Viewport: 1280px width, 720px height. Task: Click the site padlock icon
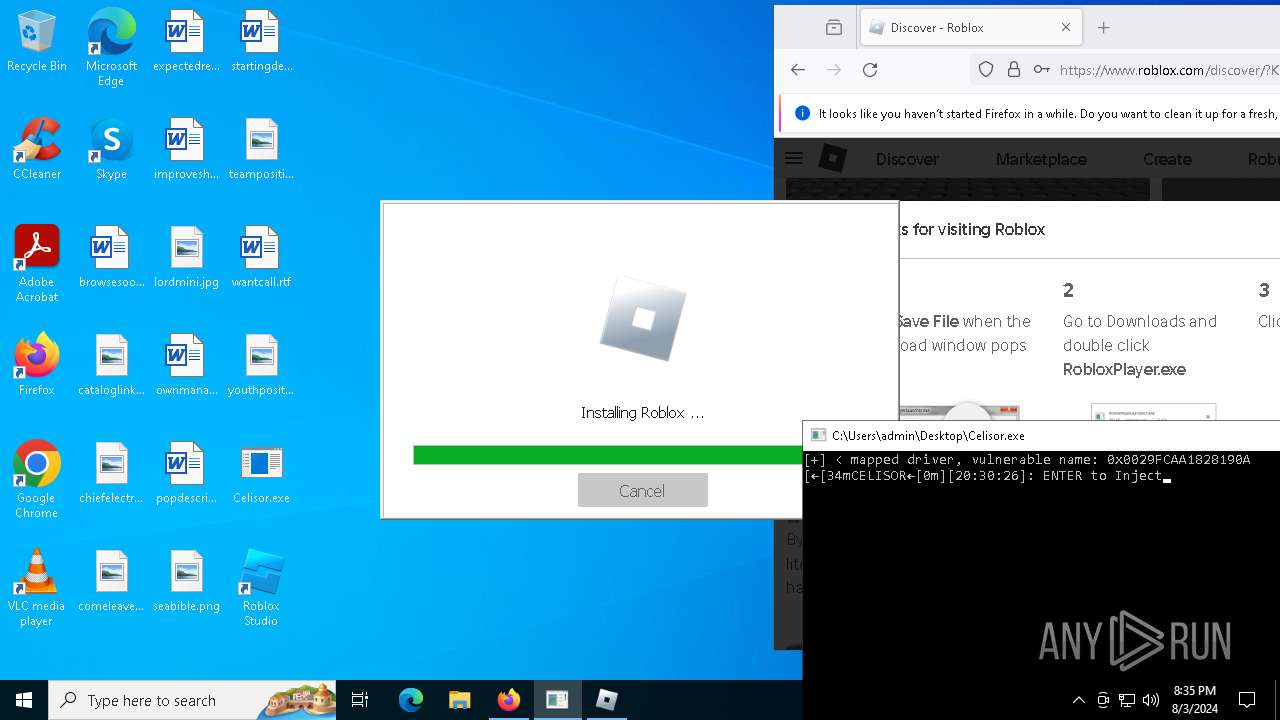pyautogui.click(x=1014, y=70)
